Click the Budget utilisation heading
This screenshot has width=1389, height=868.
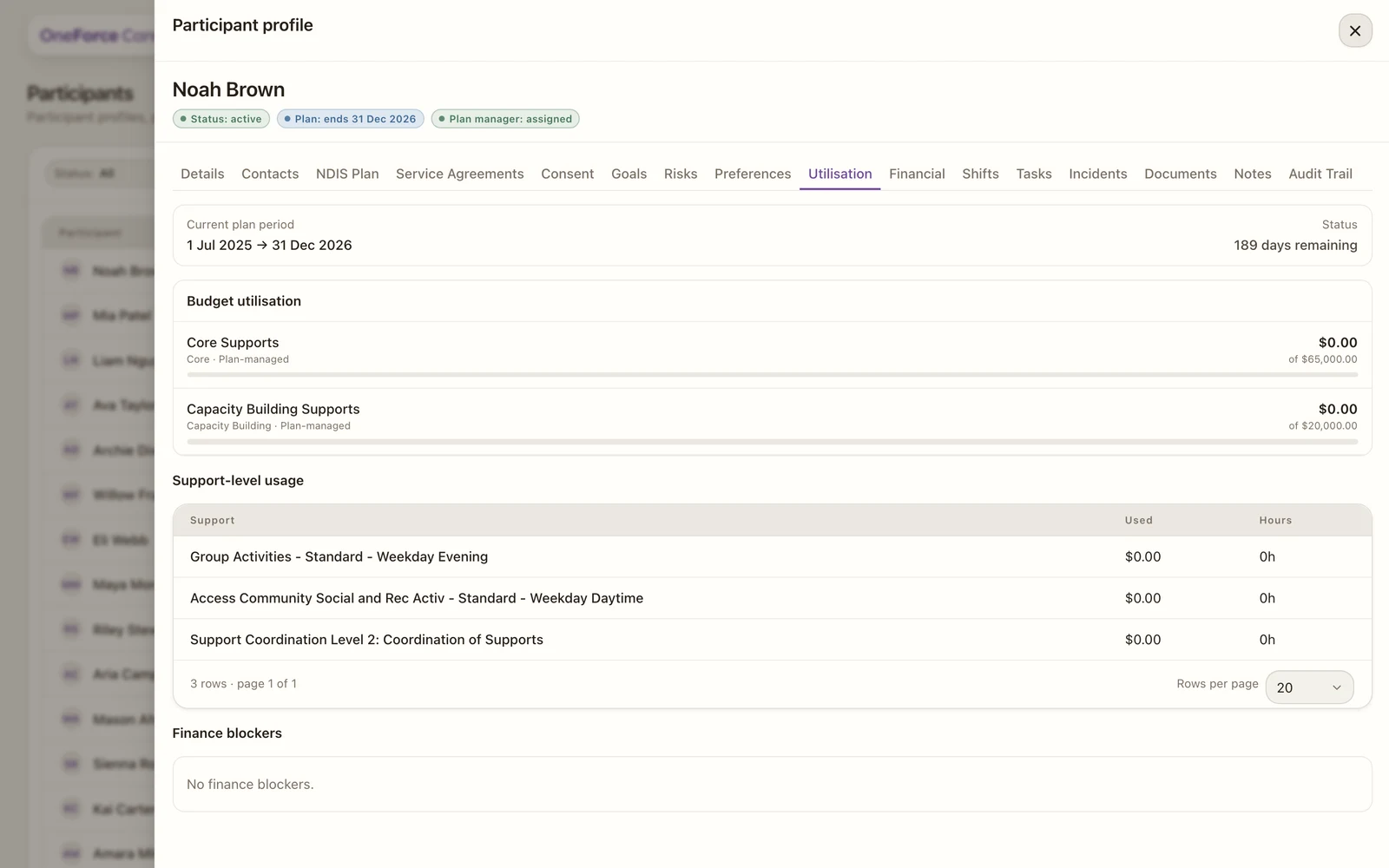244,301
